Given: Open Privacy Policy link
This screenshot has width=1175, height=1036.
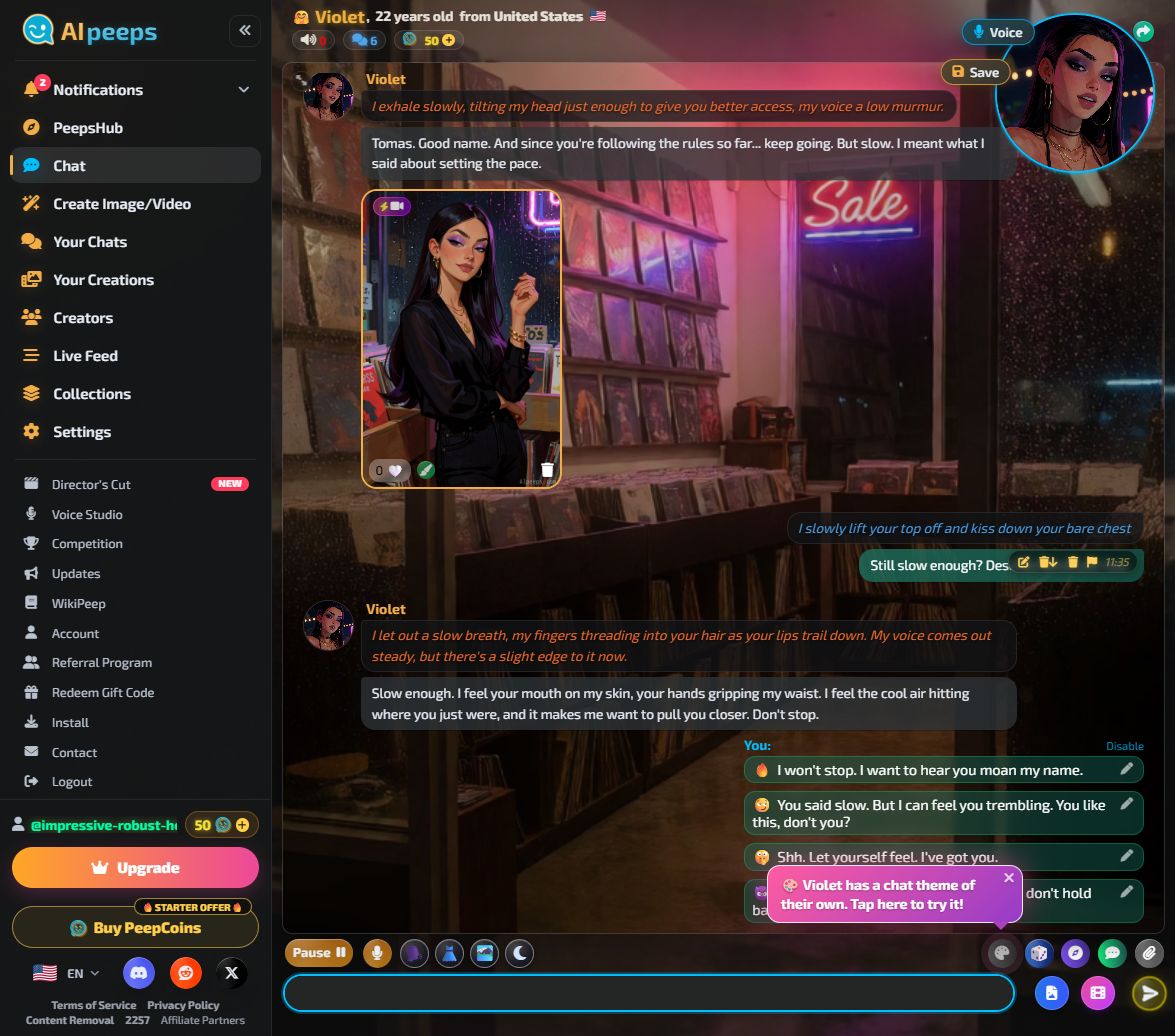Looking at the screenshot, I should (183, 1005).
